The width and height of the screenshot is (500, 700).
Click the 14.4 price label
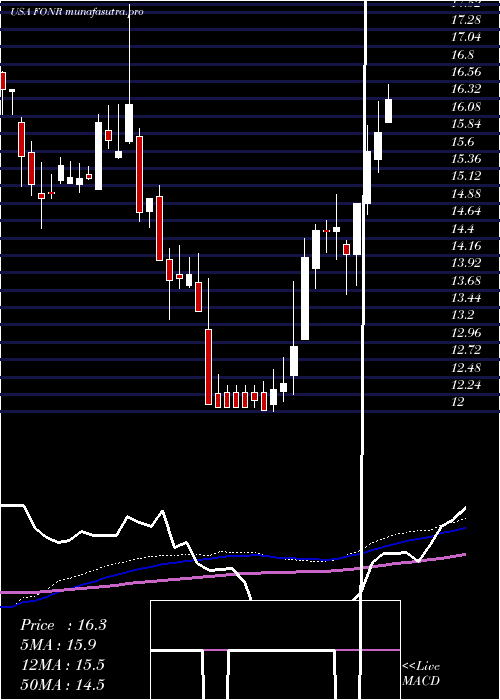pos(463,228)
